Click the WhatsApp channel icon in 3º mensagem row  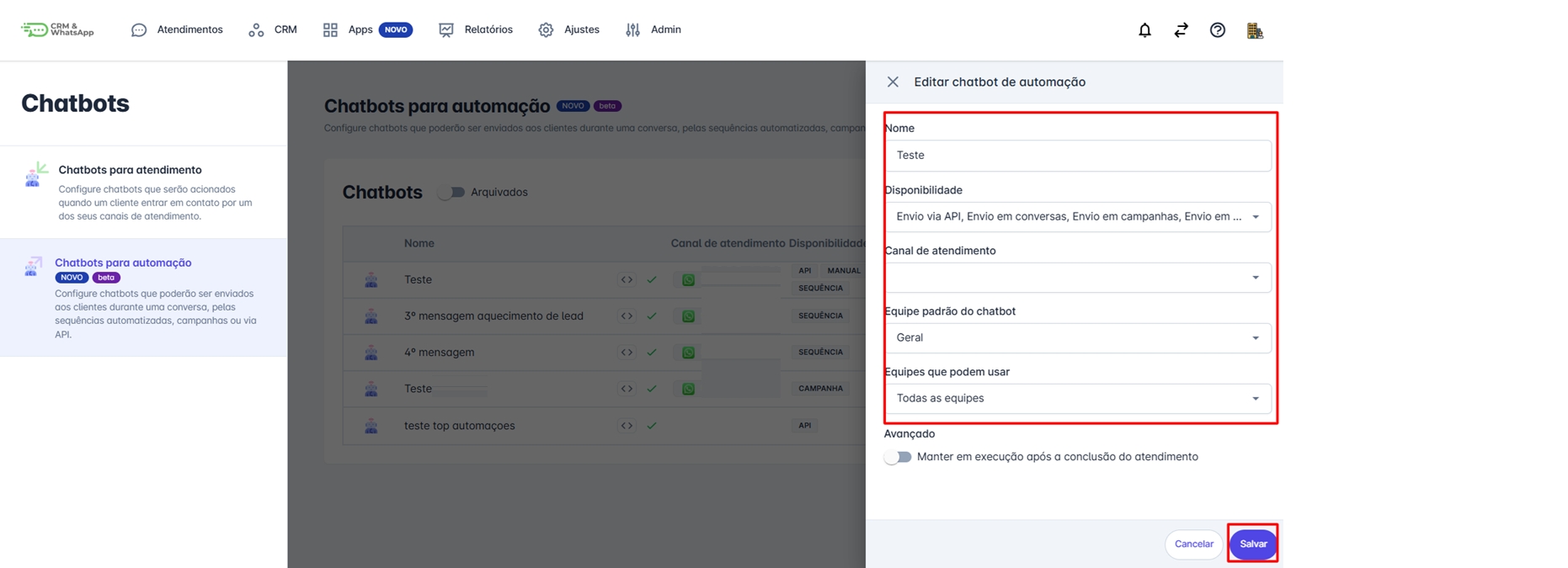coord(688,316)
